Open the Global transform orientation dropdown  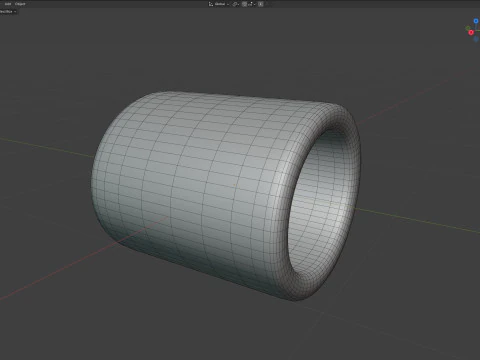[x=219, y=4]
